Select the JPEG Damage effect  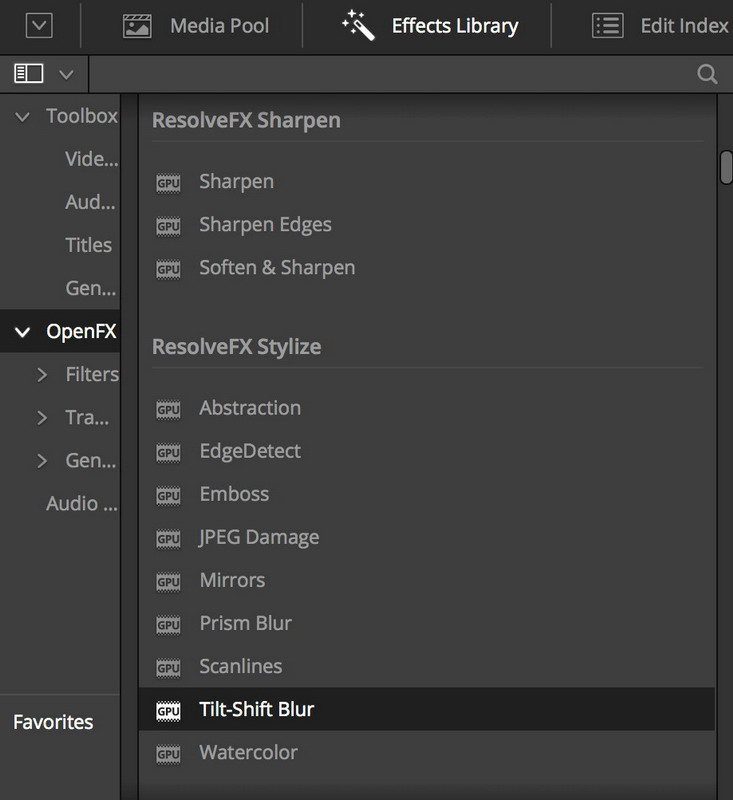(259, 538)
